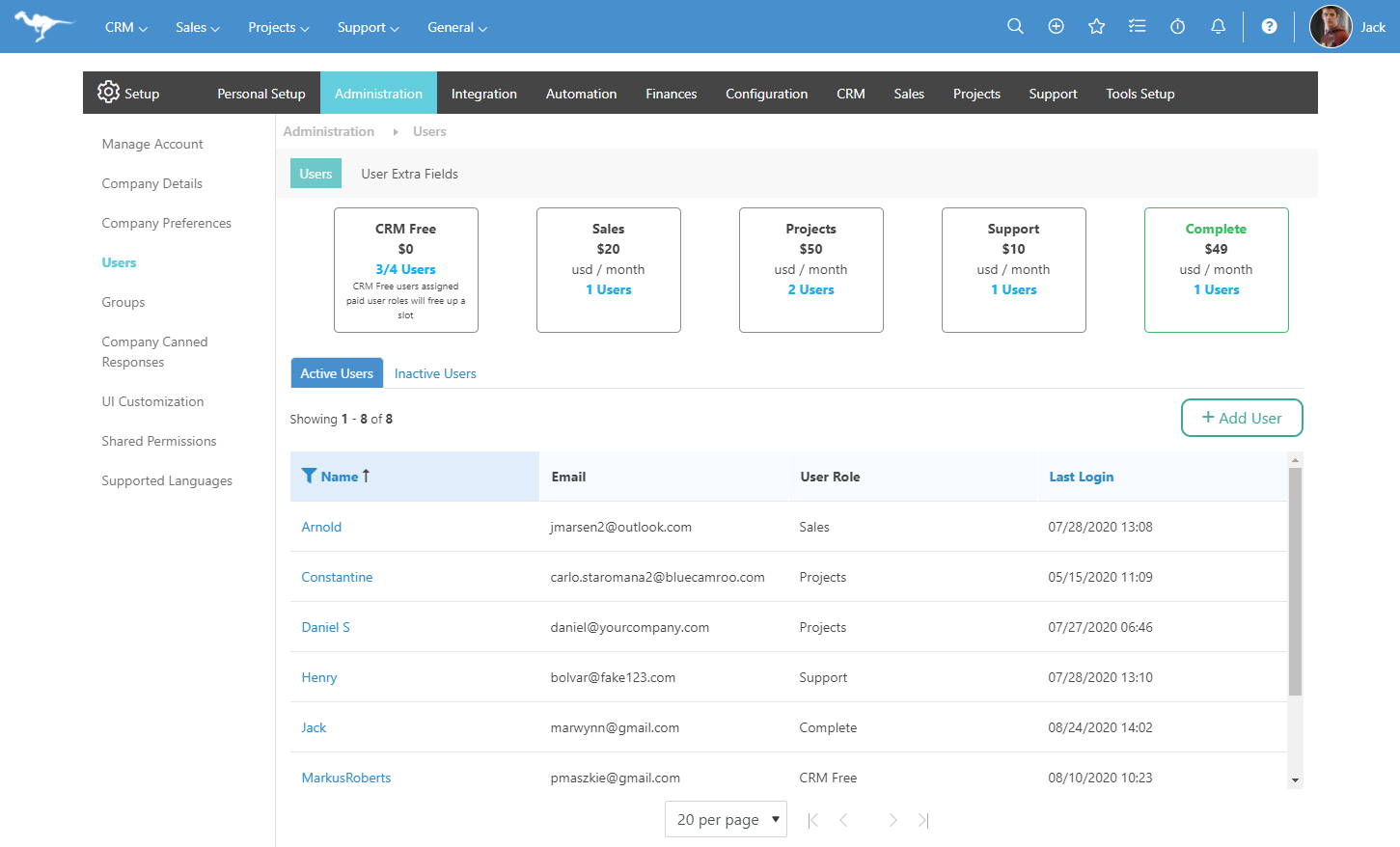Image resolution: width=1400 pixels, height=847 pixels.
Task: Open favorites star icon
Action: point(1096,26)
